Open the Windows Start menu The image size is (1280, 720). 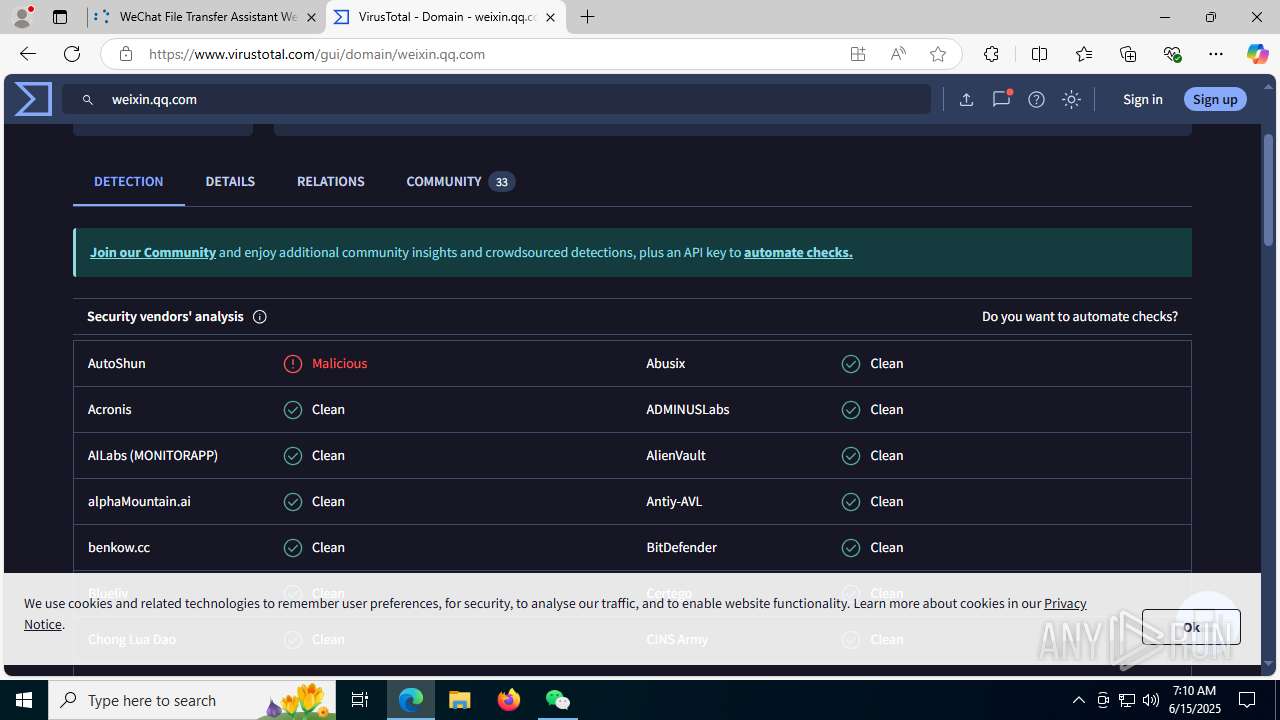tap(24, 700)
